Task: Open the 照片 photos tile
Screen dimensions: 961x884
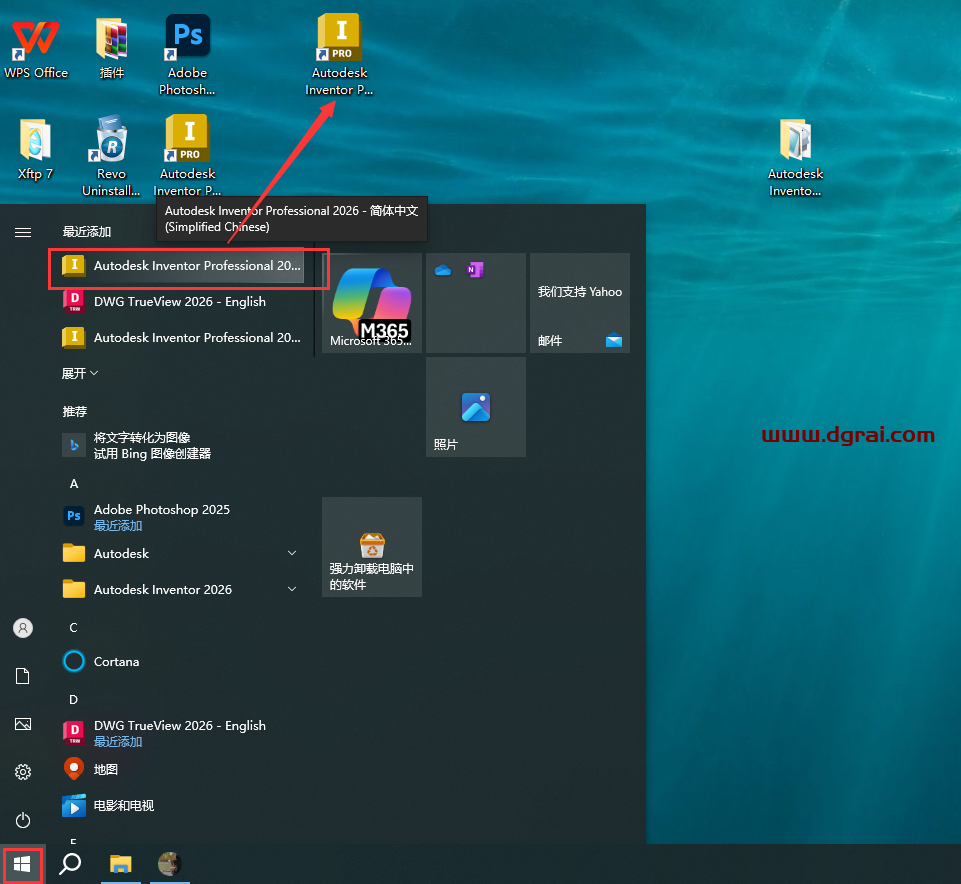Action: [x=476, y=406]
